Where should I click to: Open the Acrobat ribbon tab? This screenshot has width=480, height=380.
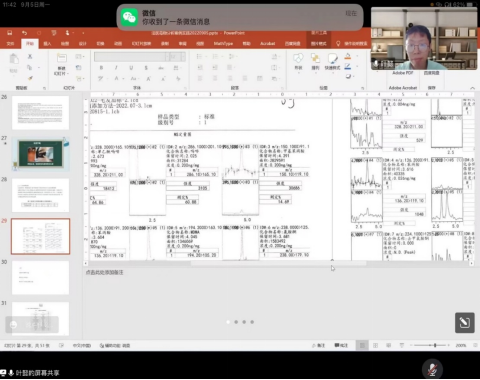(267, 44)
